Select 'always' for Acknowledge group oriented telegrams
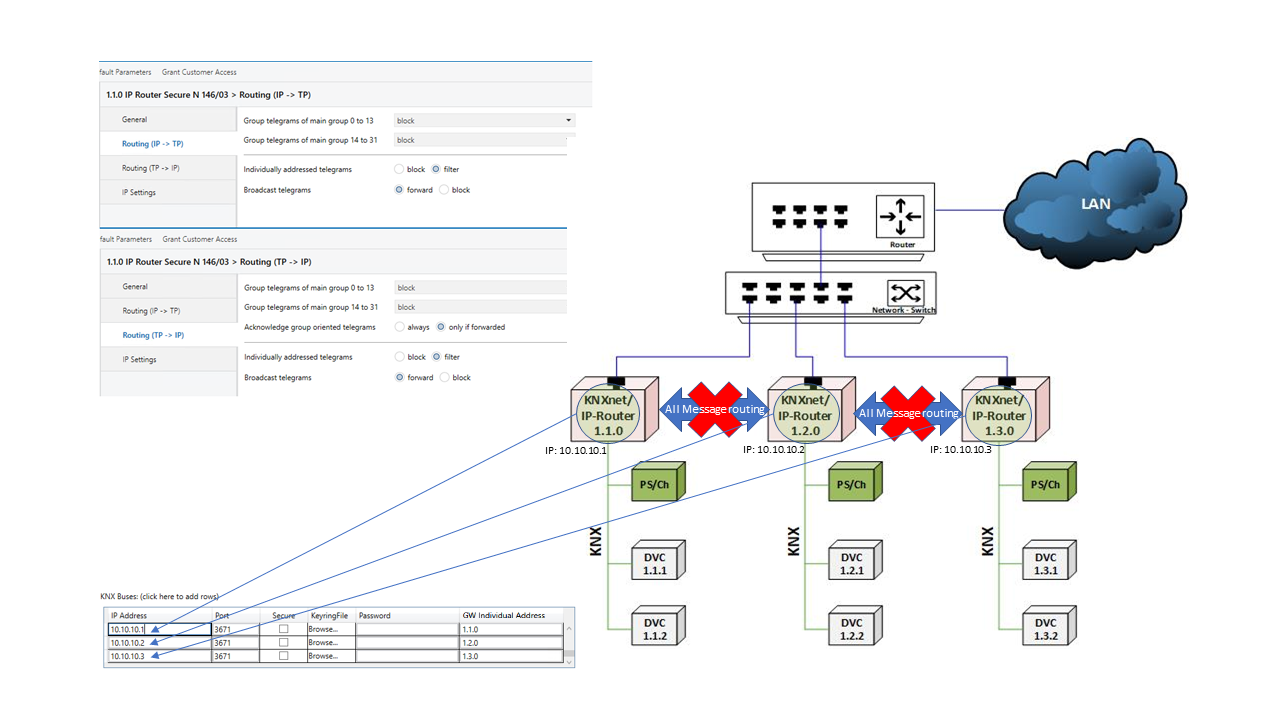The image size is (1280, 720). point(400,327)
